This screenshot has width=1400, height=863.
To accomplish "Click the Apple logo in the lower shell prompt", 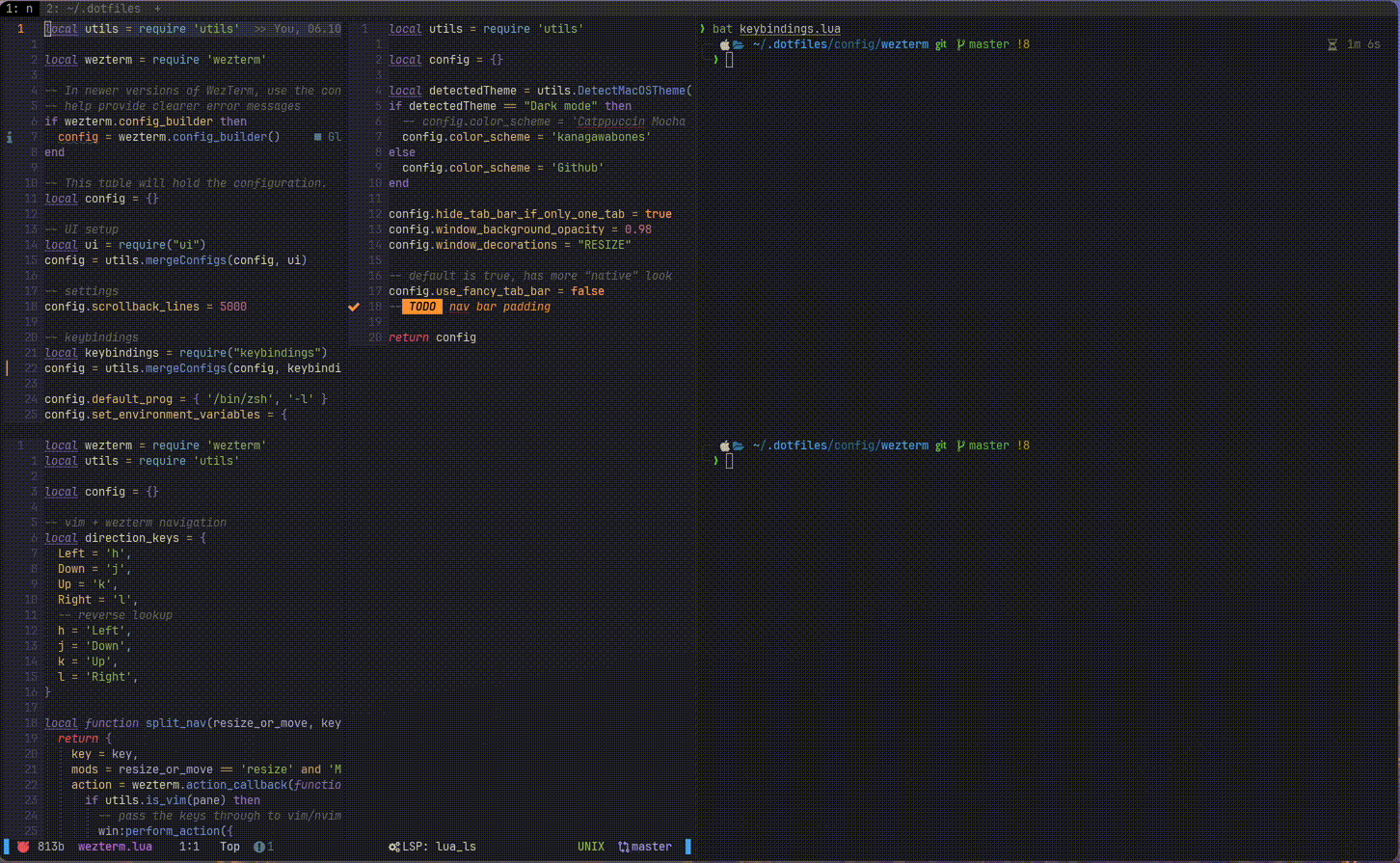I will coord(725,445).
